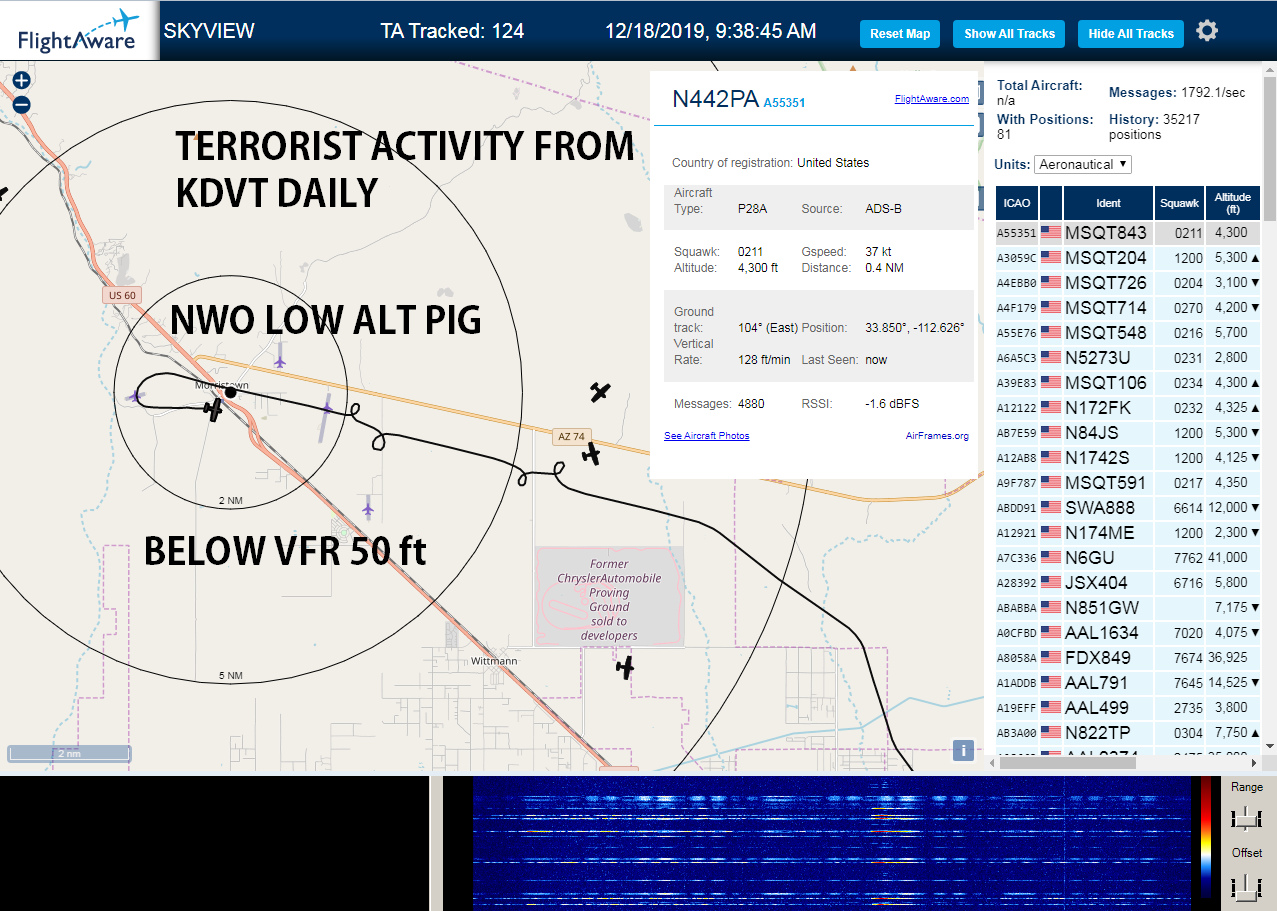Sort the table by the Squawk column header
Viewport: 1277px width, 911px height.
pyautogui.click(x=1179, y=203)
